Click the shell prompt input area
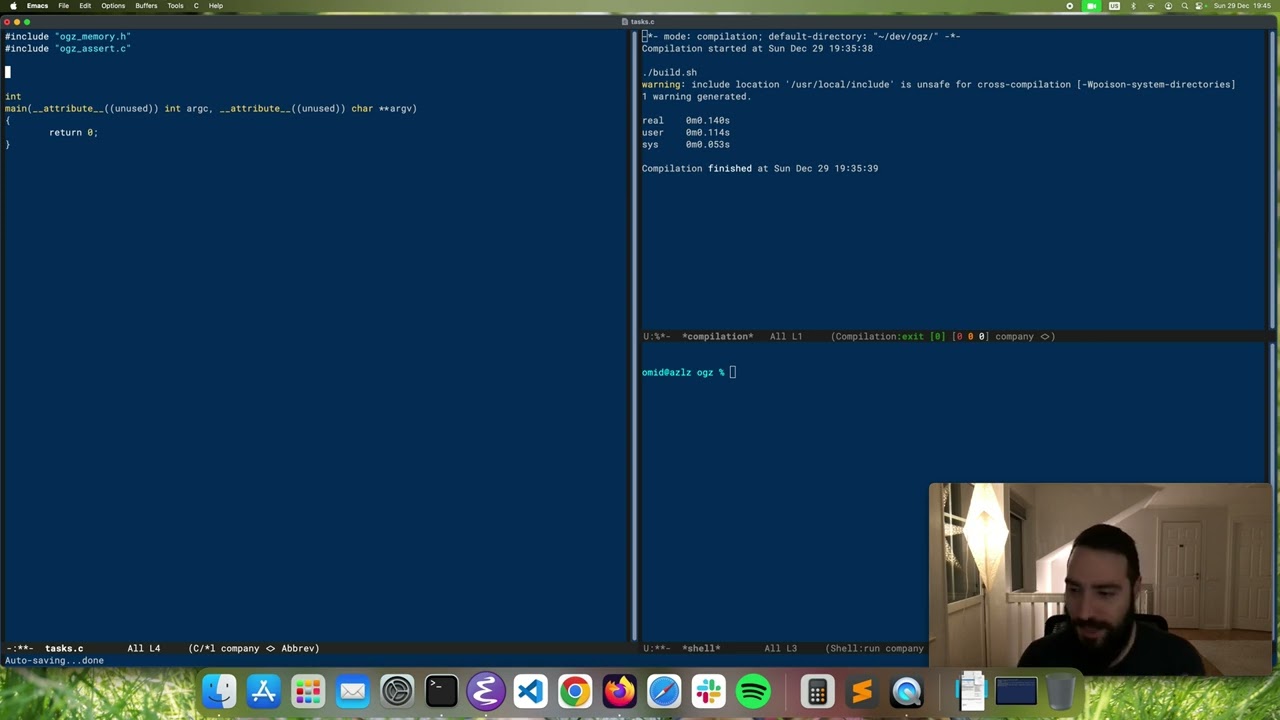This screenshot has width=1280, height=720. click(733, 372)
